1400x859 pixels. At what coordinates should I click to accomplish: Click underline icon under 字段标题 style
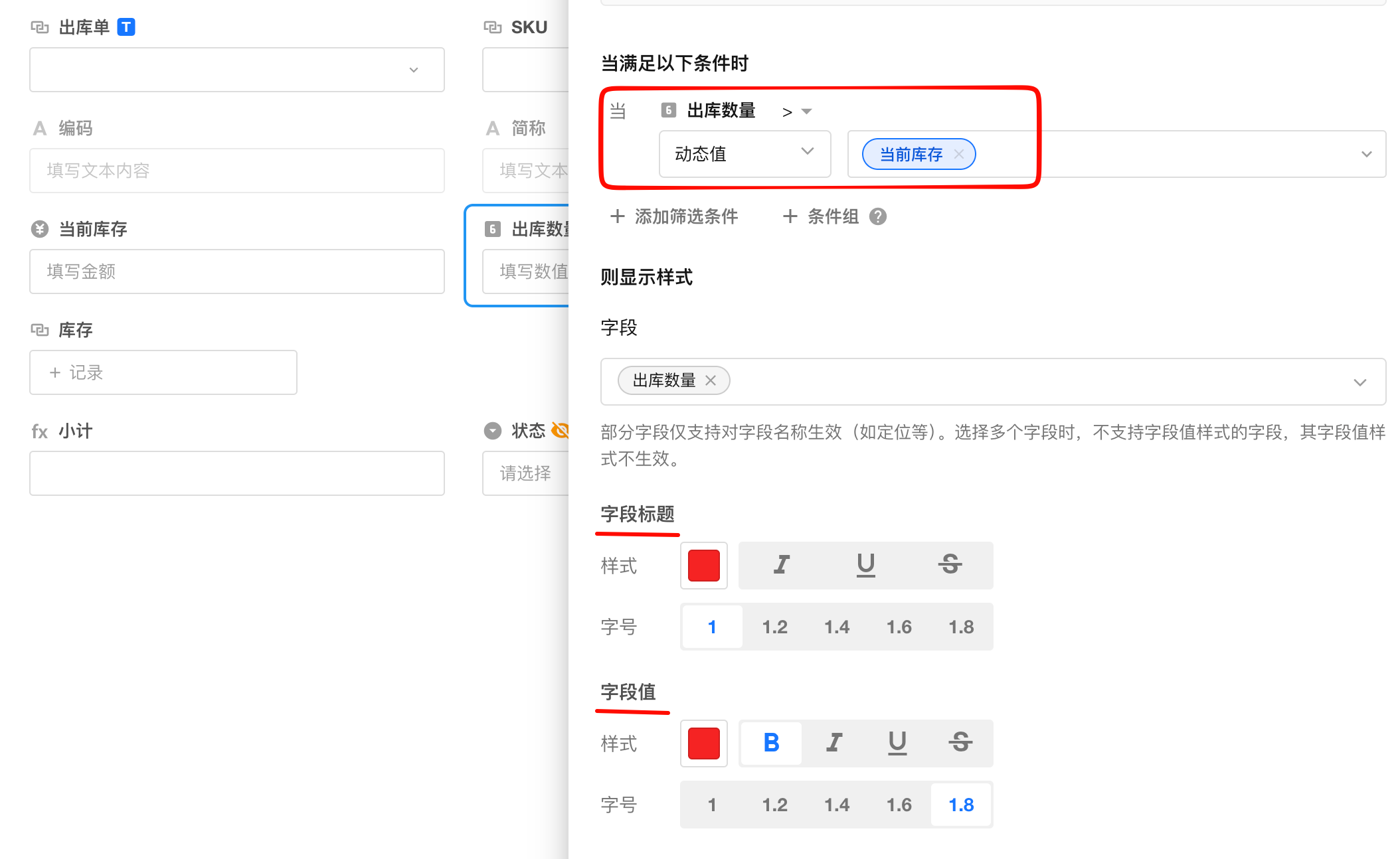click(865, 565)
